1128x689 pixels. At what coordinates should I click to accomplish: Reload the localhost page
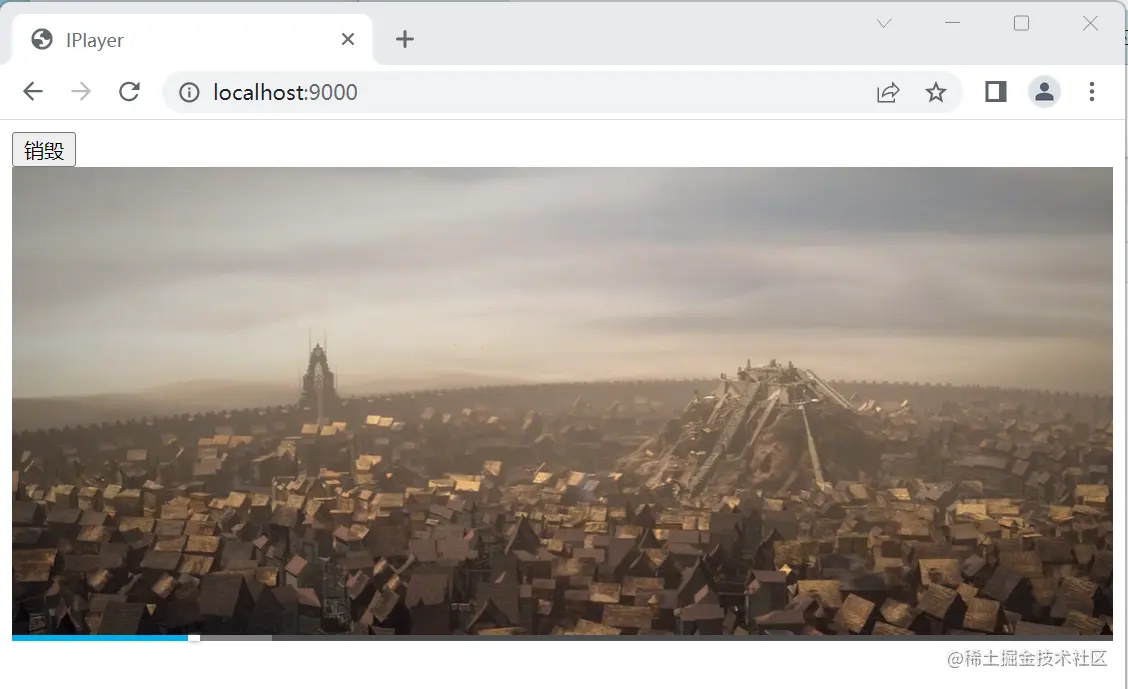click(x=129, y=91)
